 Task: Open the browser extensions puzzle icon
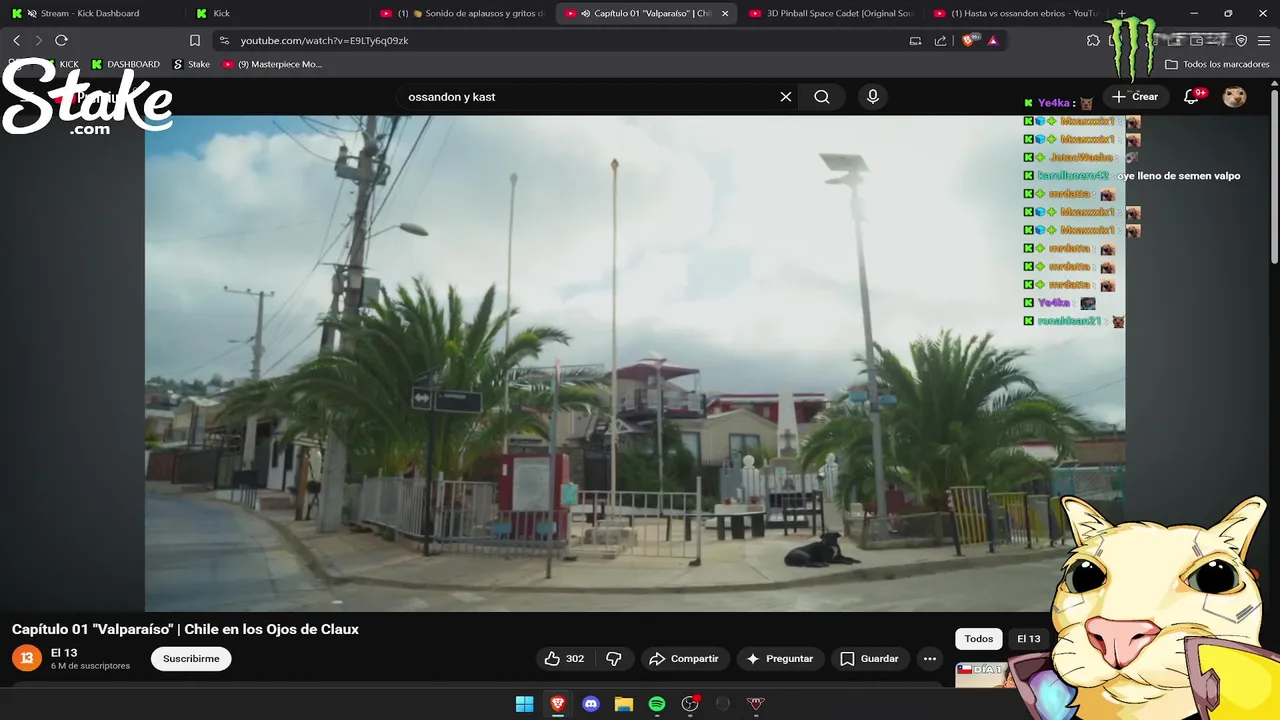click(x=1093, y=40)
